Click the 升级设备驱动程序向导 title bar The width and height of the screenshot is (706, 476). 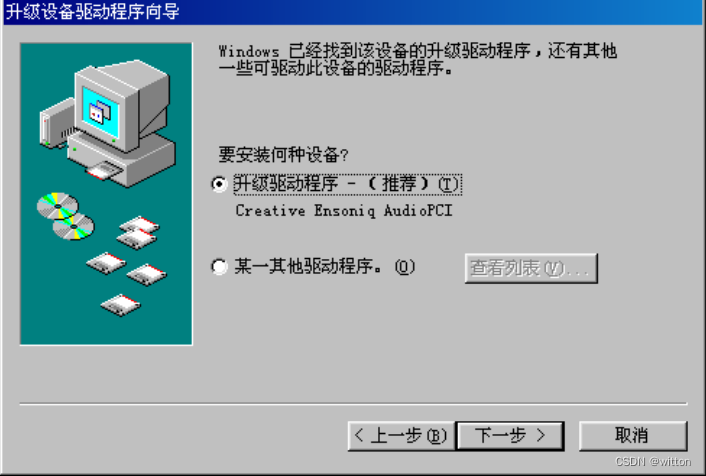353,12
